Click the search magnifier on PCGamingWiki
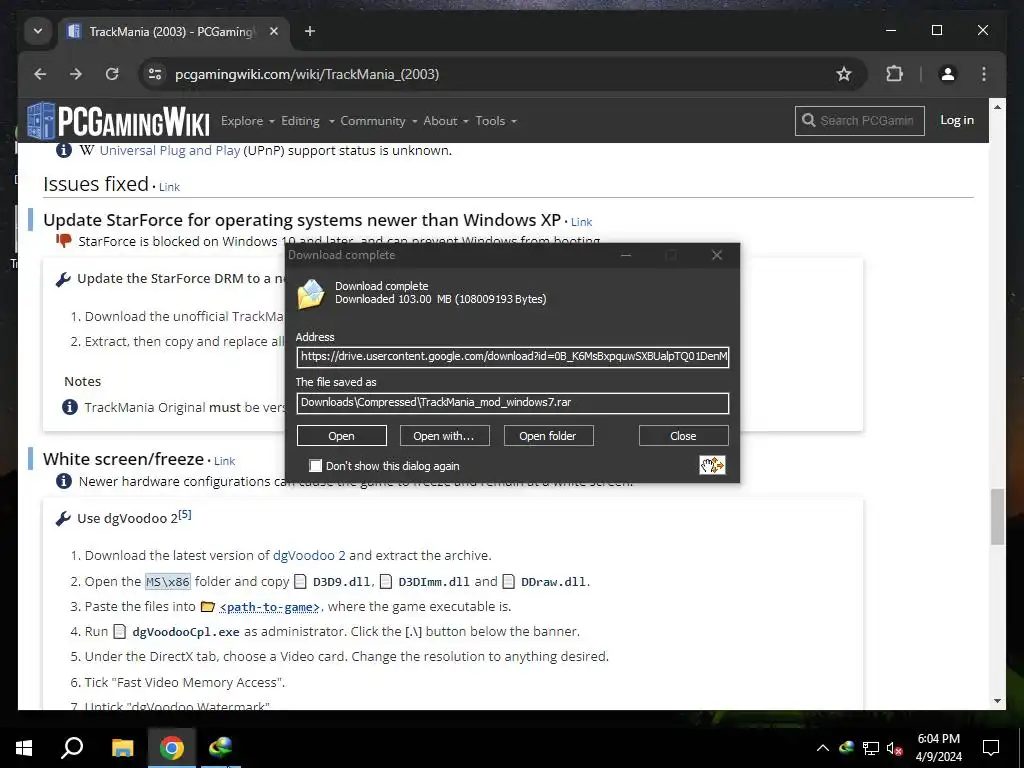 [808, 121]
